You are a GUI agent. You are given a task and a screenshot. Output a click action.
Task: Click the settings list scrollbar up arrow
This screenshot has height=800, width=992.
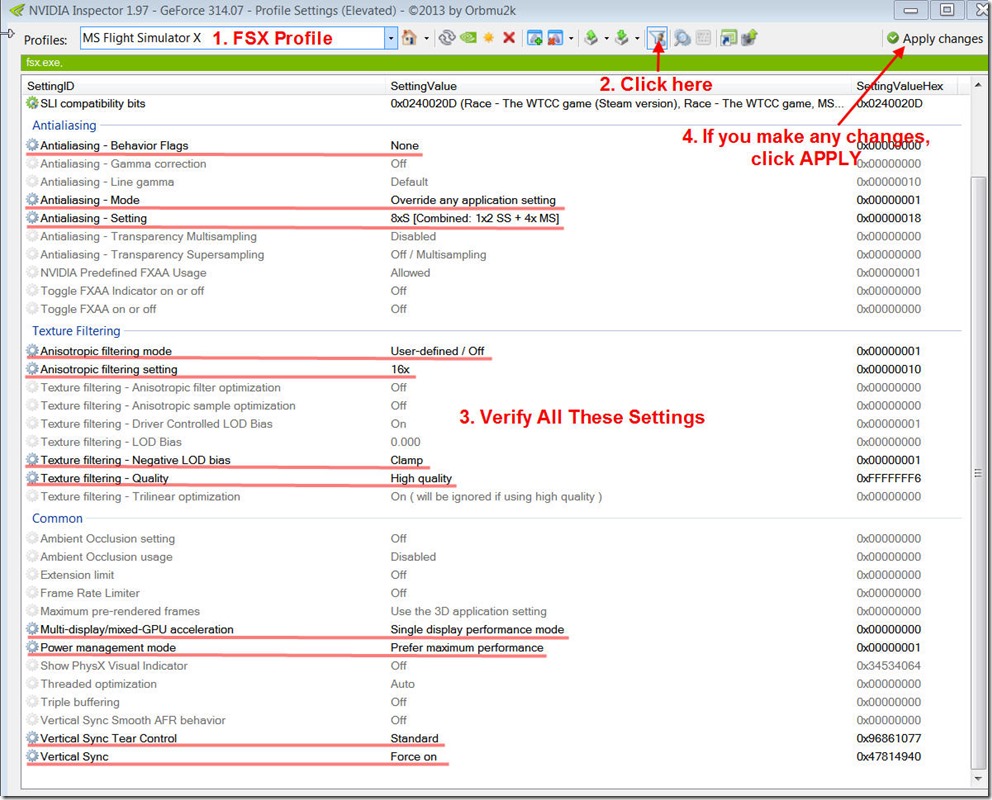(x=977, y=85)
